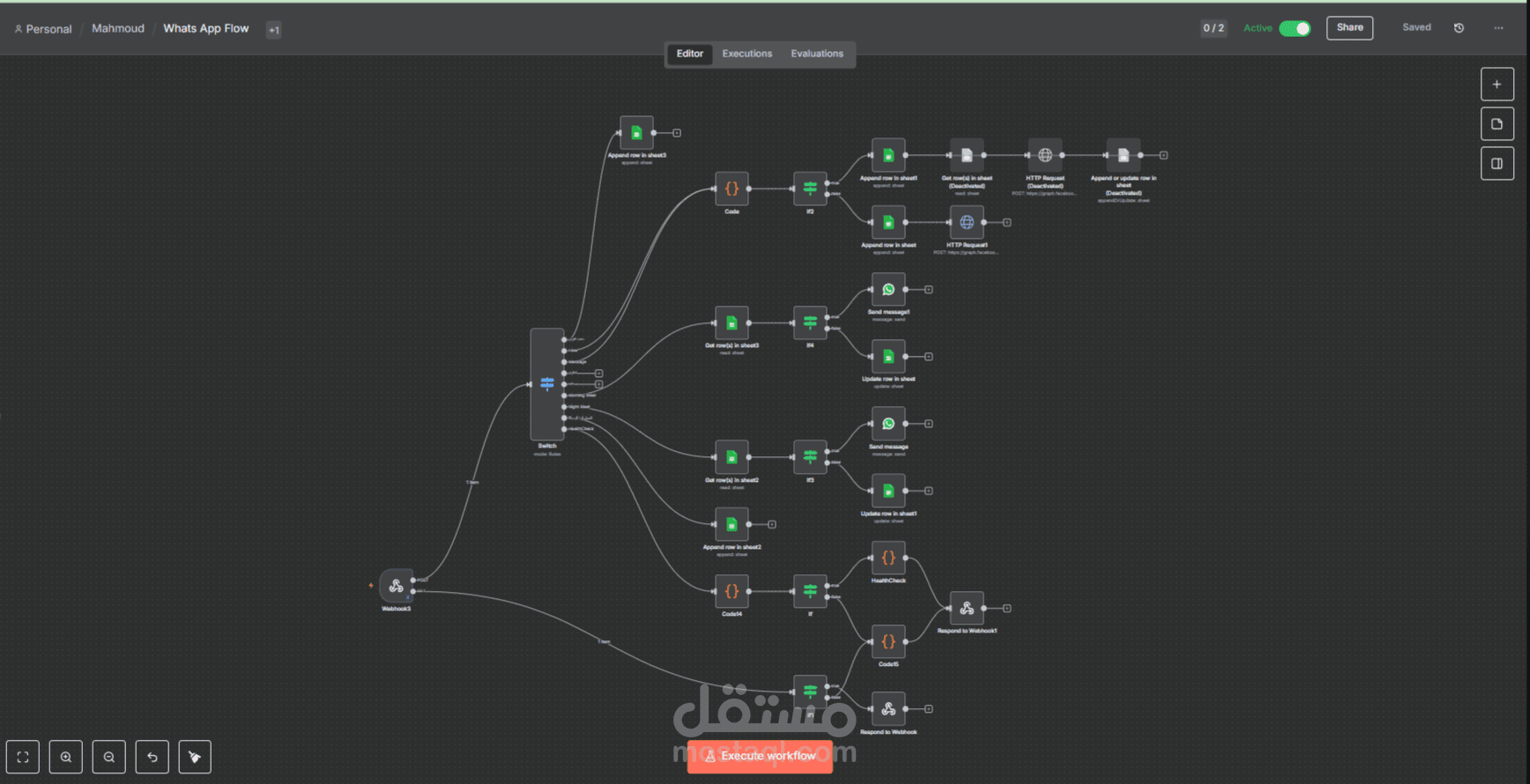Screen dimensions: 1530x784
Task: Add node after Append row in sheet2 output
Action: click(x=771, y=524)
